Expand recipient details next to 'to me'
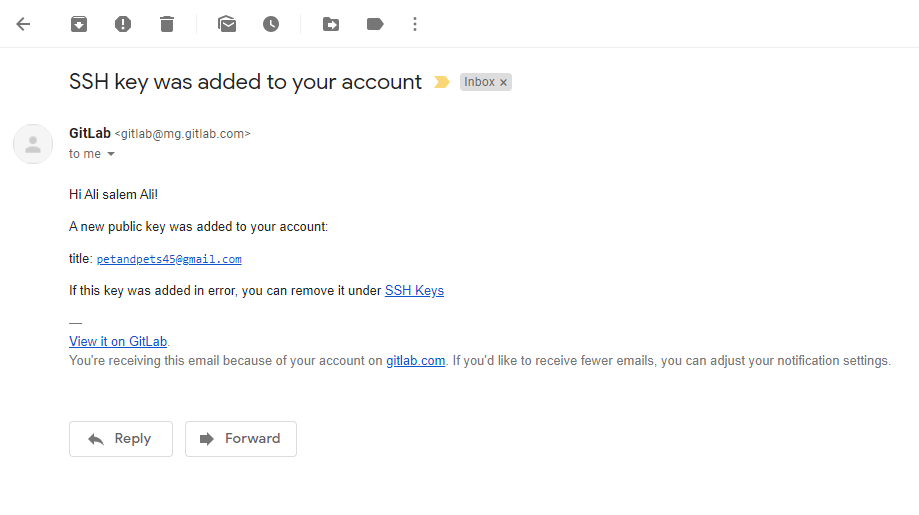This screenshot has height=515, width=919. pyautogui.click(x=111, y=154)
